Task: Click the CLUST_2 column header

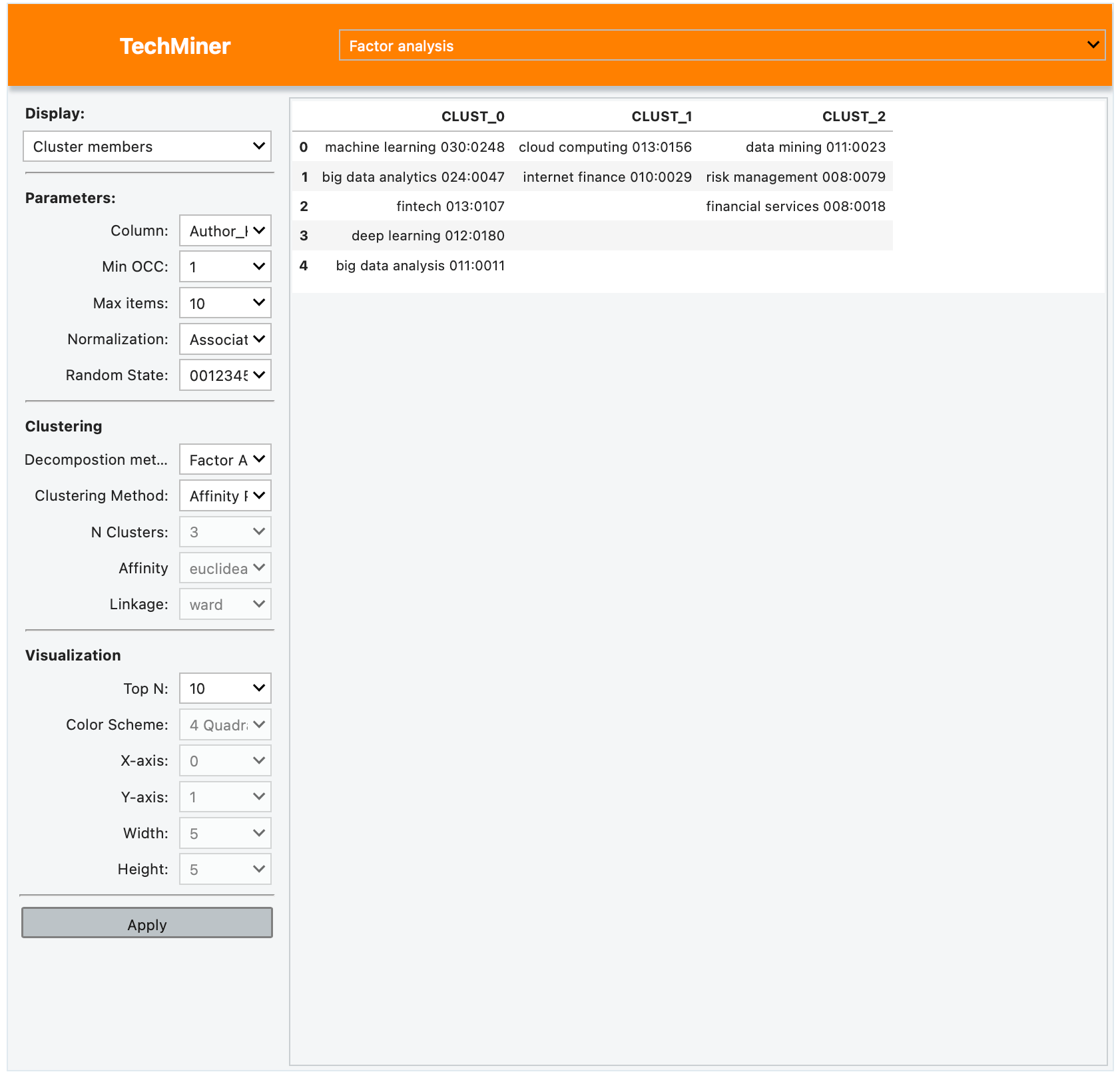Action: (x=854, y=117)
